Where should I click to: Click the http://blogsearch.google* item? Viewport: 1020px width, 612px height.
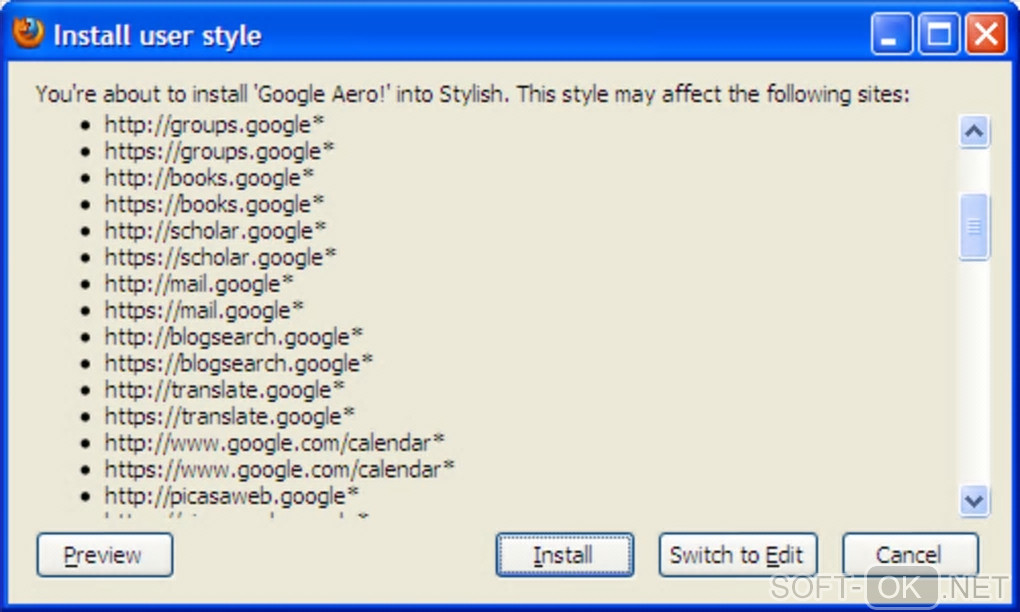(234, 336)
